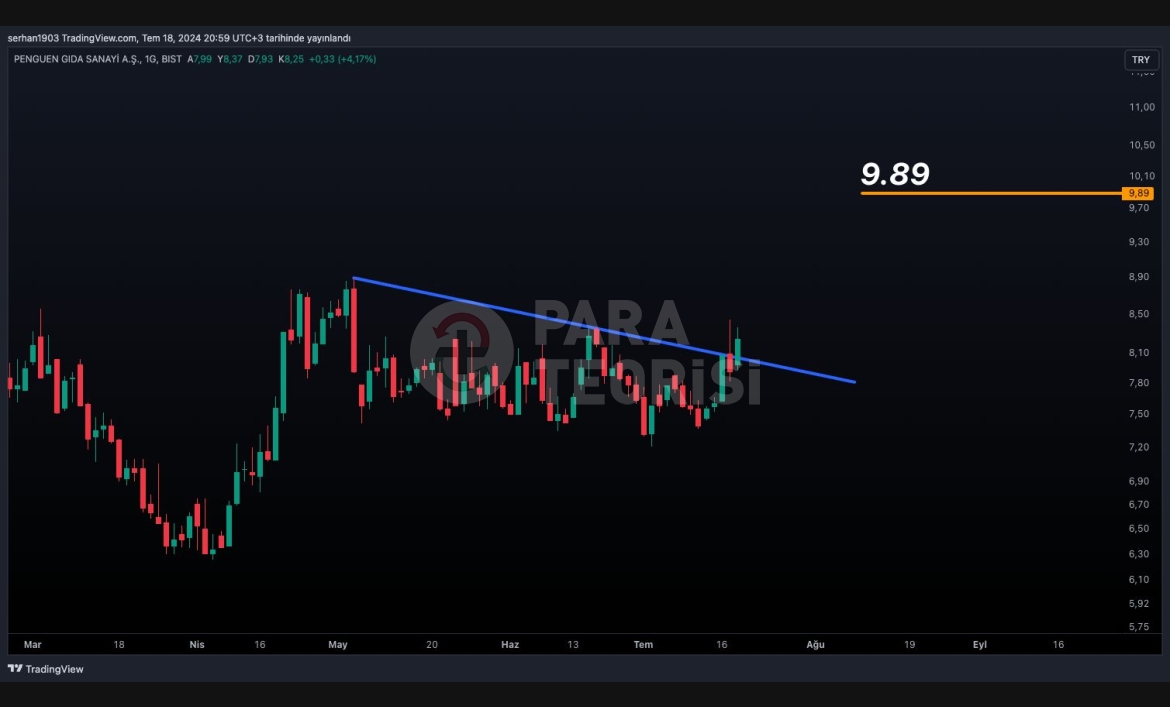Click the 6,30 price axis label
The image size is (1170, 707).
1139,554
